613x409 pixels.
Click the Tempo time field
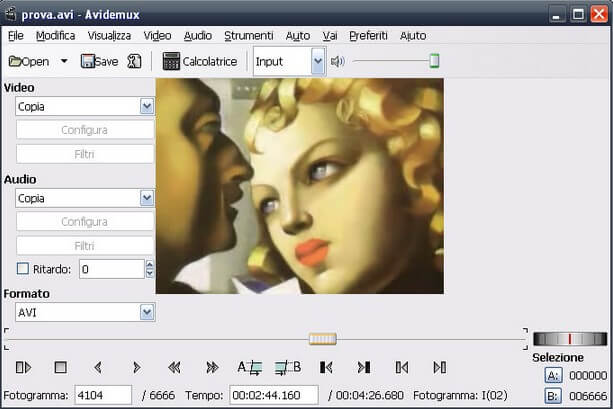coord(274,395)
